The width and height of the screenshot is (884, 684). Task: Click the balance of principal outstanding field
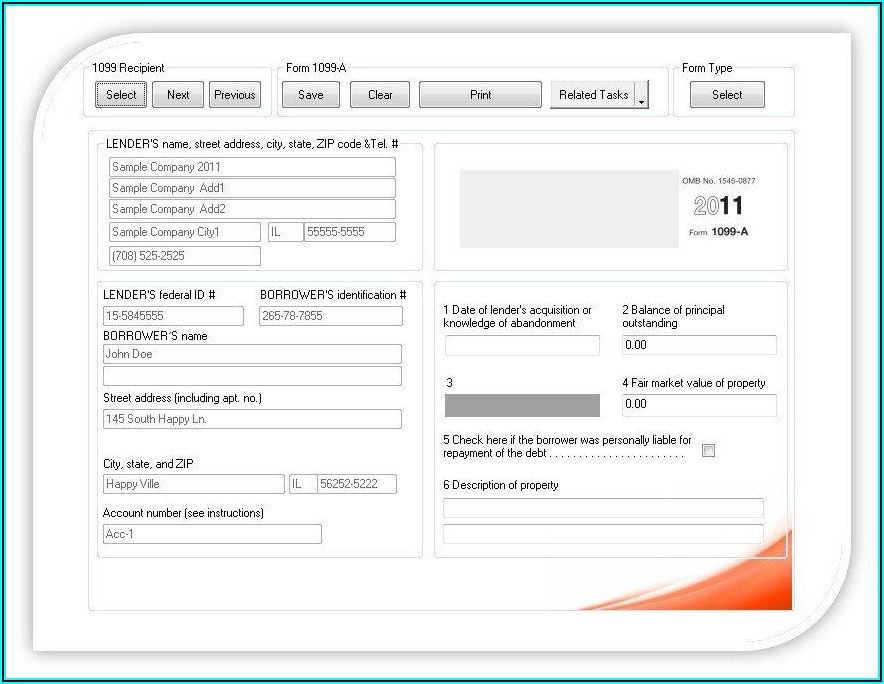(699, 345)
